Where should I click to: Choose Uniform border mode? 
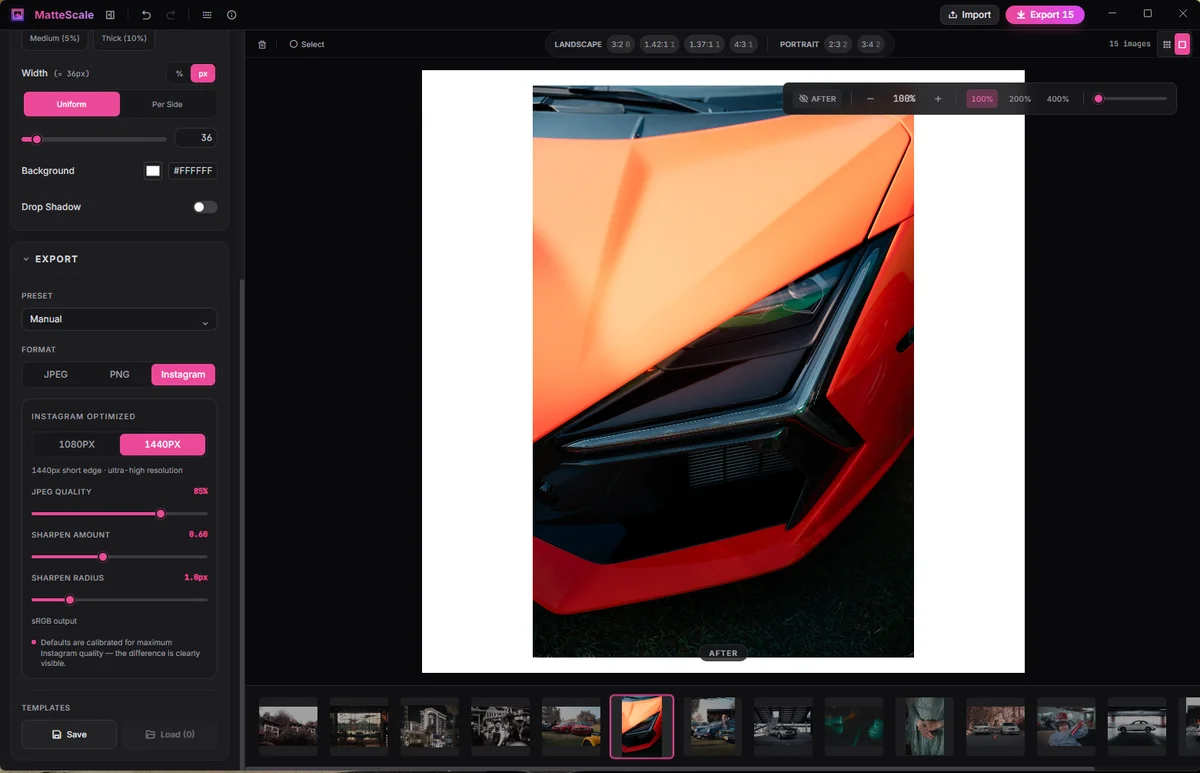pos(71,104)
